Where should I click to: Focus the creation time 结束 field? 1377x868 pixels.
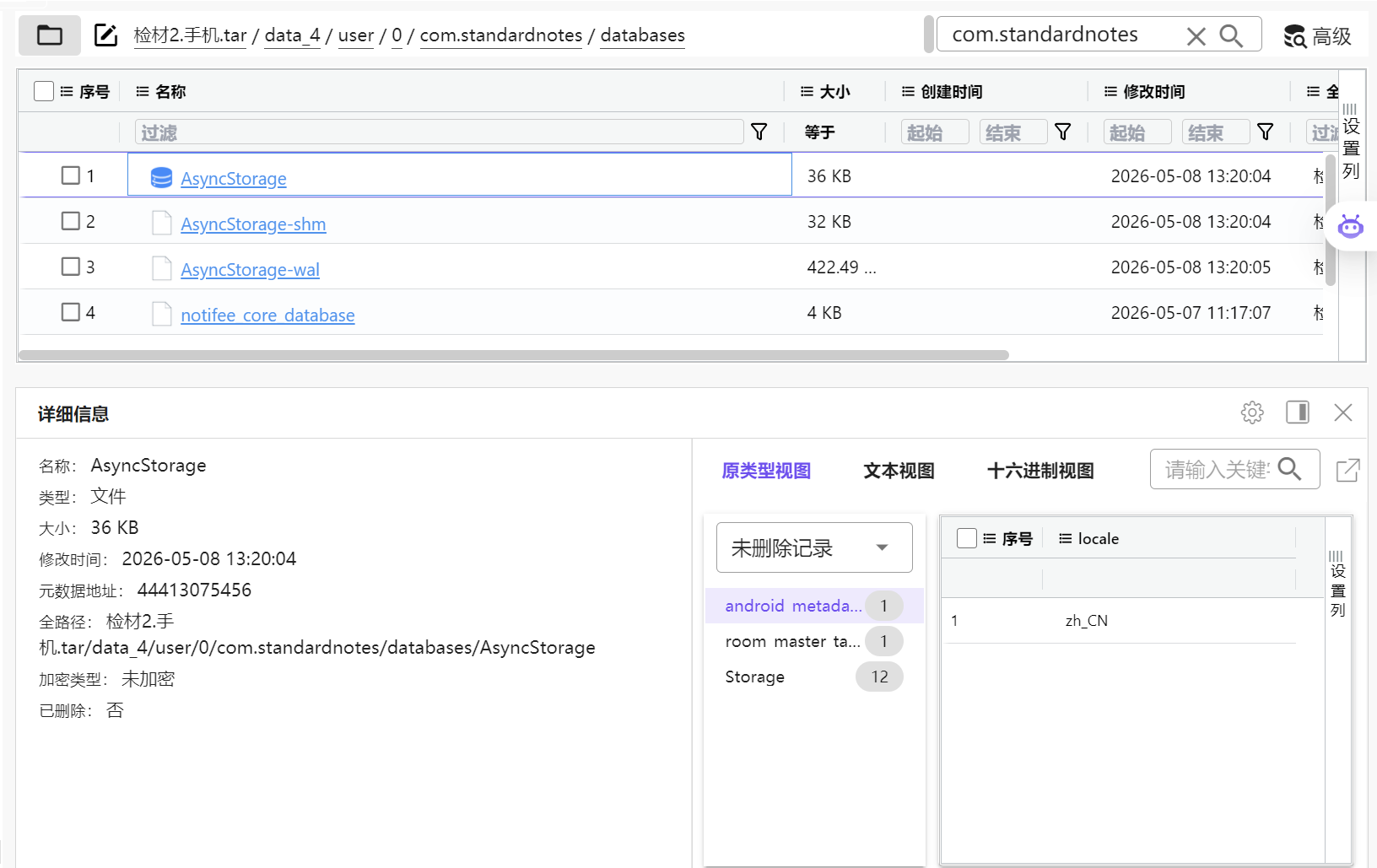pos(1013,132)
